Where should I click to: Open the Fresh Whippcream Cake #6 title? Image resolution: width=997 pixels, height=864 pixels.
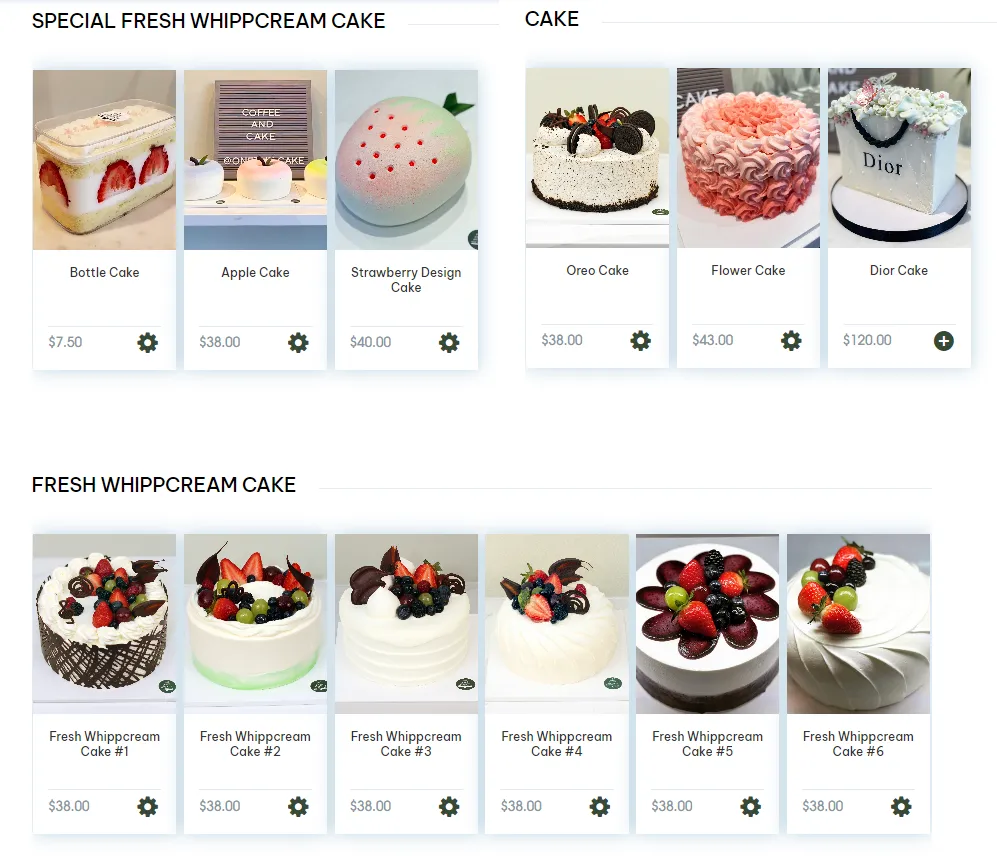pyautogui.click(x=858, y=744)
